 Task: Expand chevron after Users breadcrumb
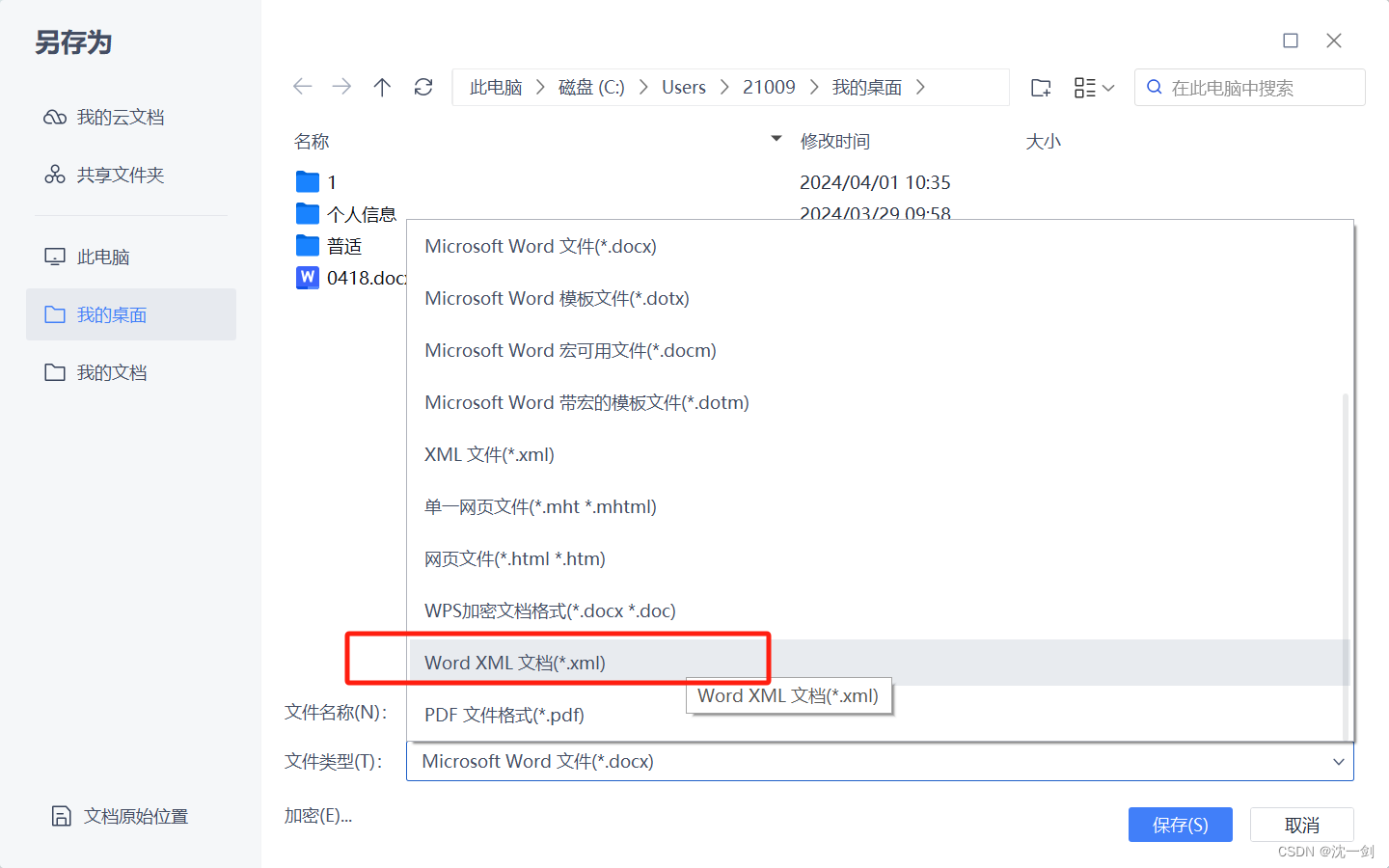click(724, 87)
